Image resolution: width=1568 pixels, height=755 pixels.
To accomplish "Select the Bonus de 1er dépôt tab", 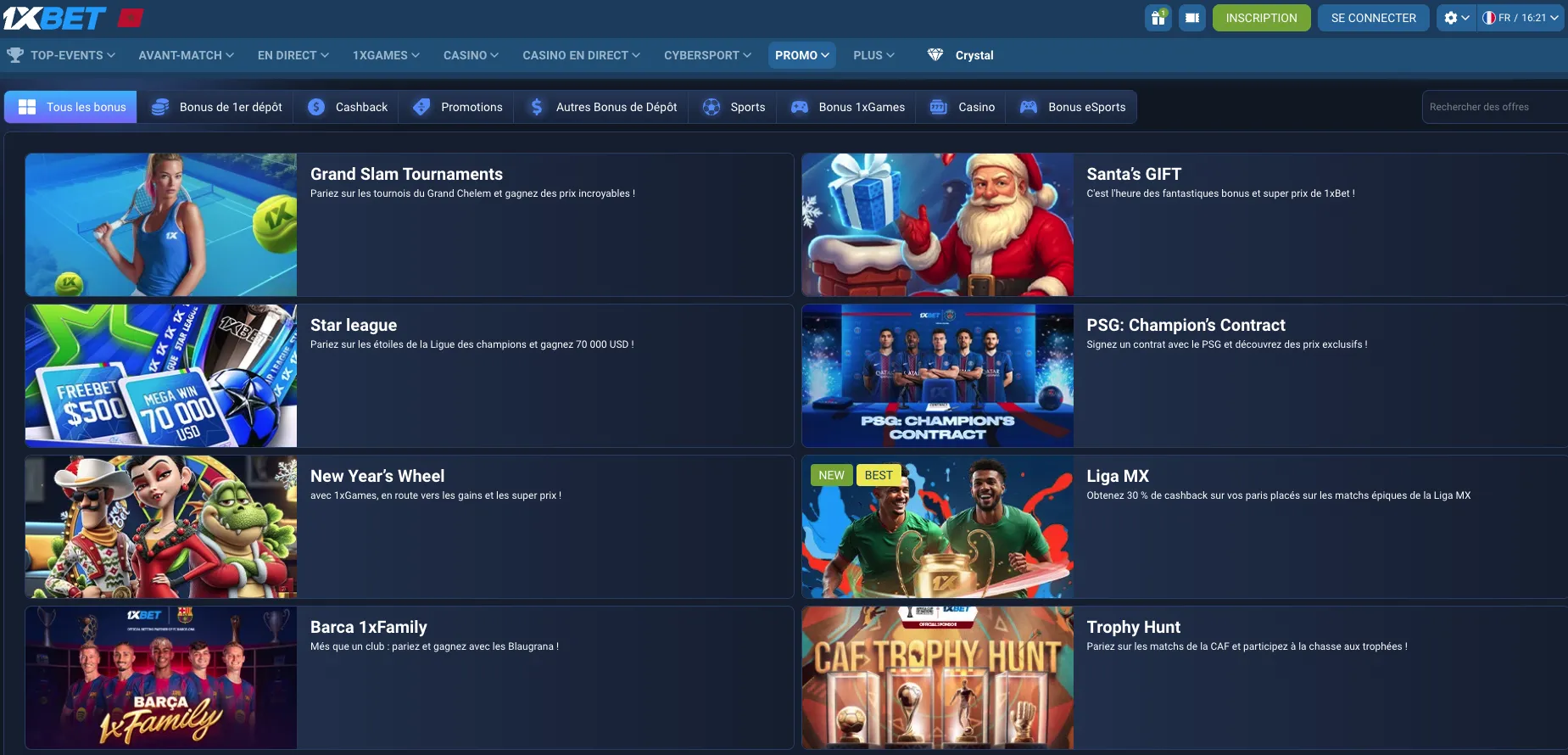I will (x=217, y=107).
